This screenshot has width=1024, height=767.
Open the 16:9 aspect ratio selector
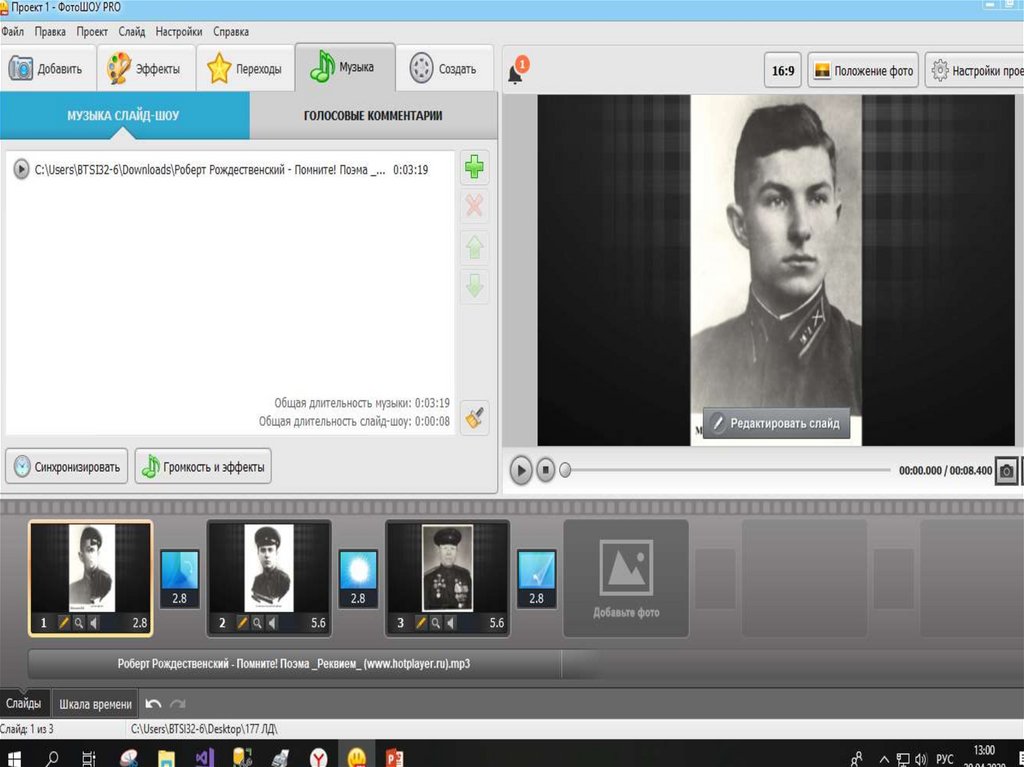pyautogui.click(x=782, y=72)
